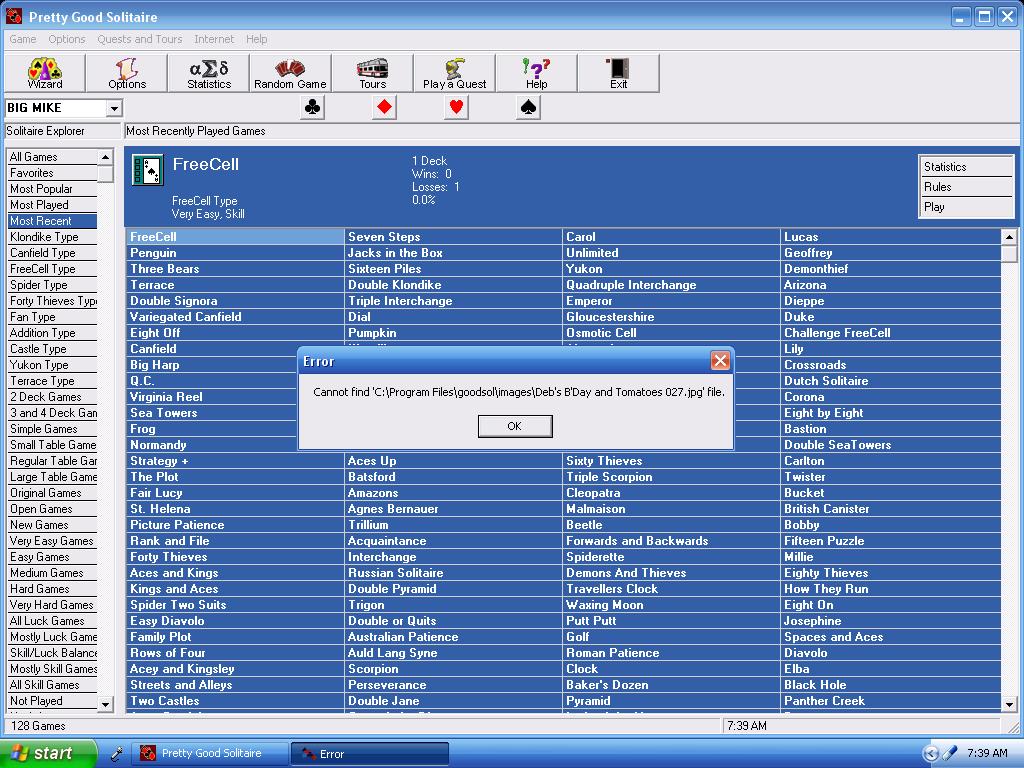Select the Very Hard Games category

pyautogui.click(x=52, y=605)
